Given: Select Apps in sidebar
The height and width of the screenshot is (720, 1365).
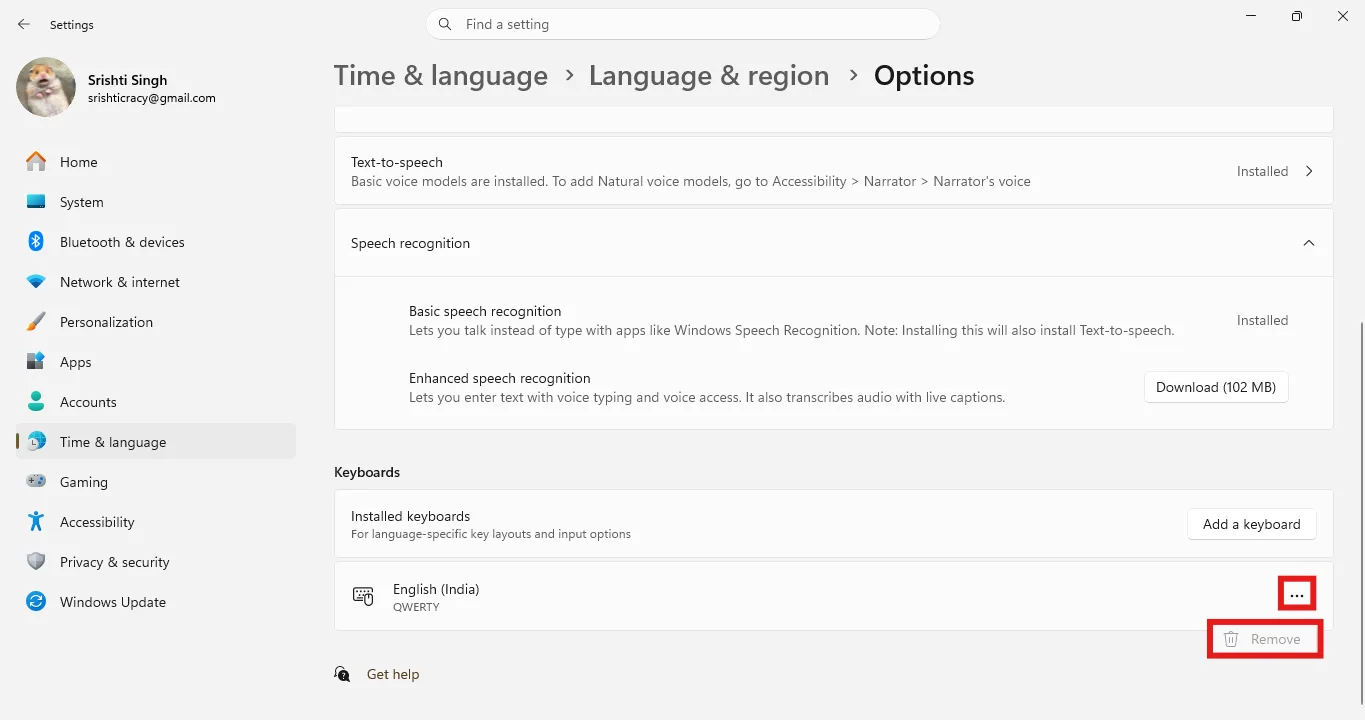Looking at the screenshot, I should pos(156,362).
